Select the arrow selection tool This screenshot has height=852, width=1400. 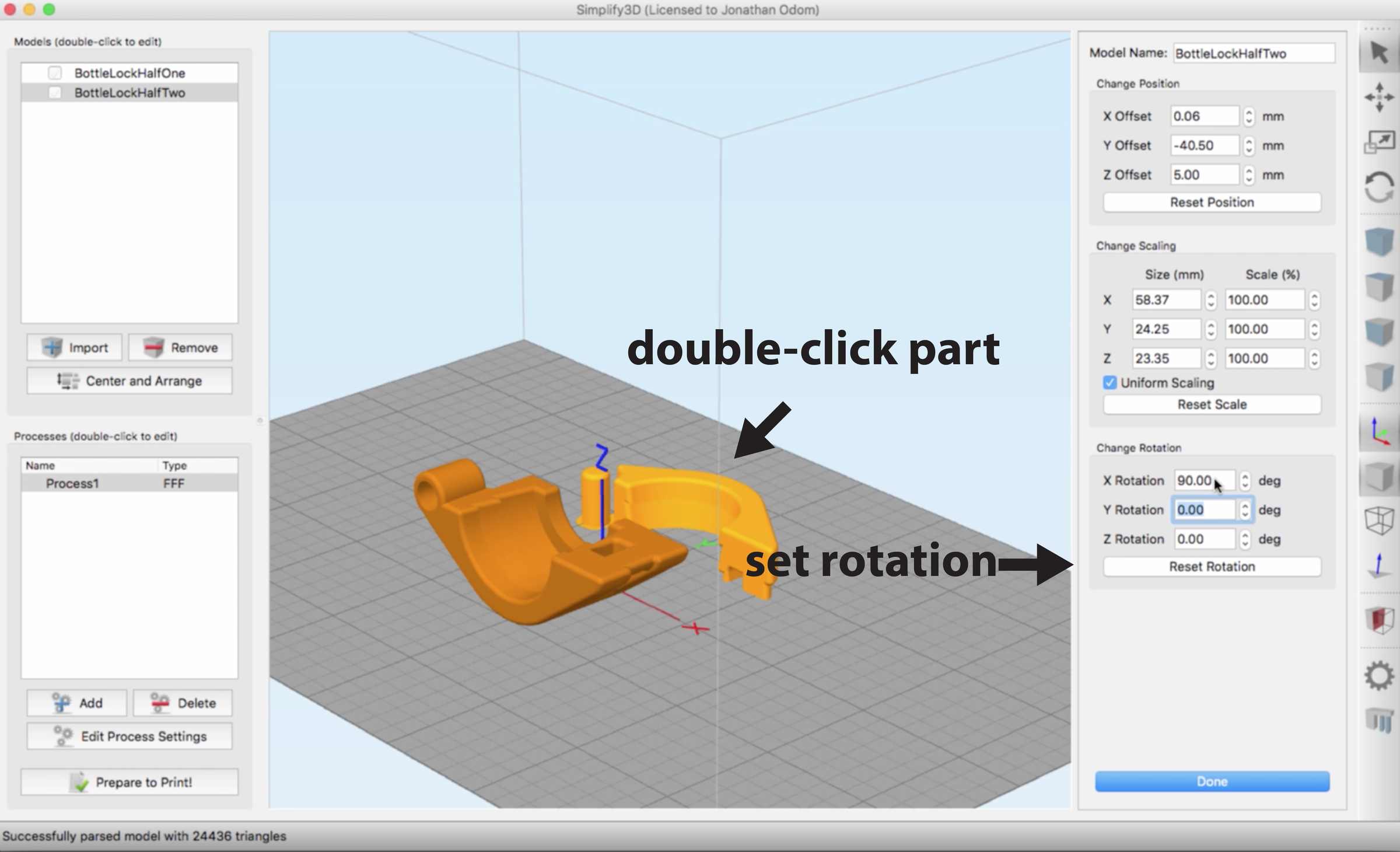click(x=1380, y=54)
